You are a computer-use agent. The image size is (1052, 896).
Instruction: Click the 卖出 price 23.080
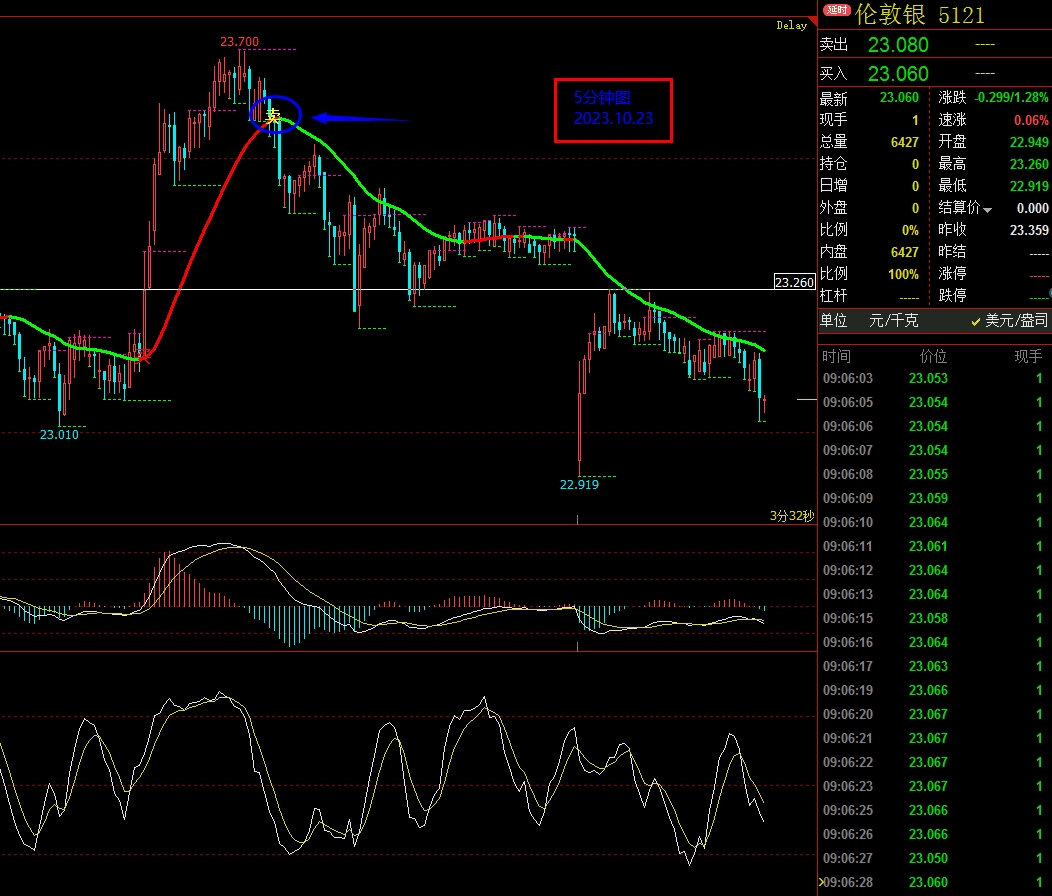pyautogui.click(x=898, y=45)
